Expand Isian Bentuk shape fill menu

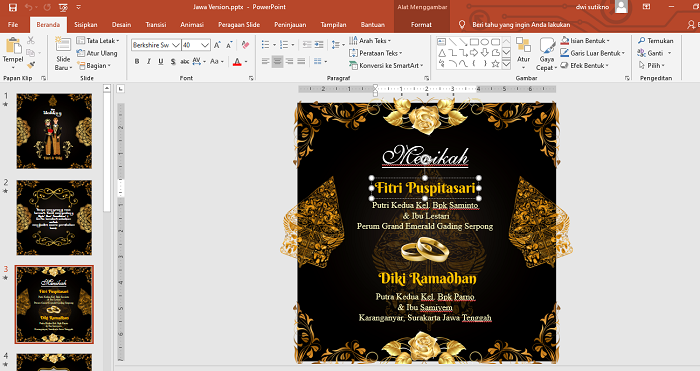[585, 41]
